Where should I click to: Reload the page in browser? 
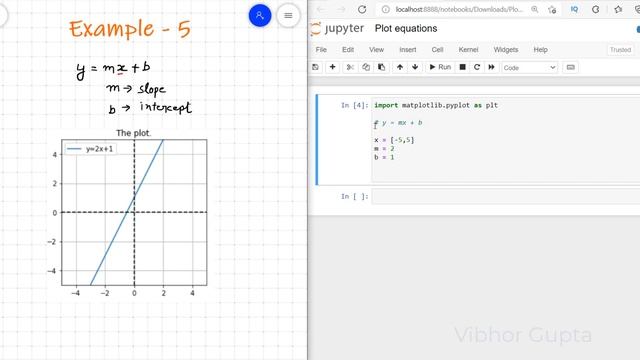pos(362,9)
